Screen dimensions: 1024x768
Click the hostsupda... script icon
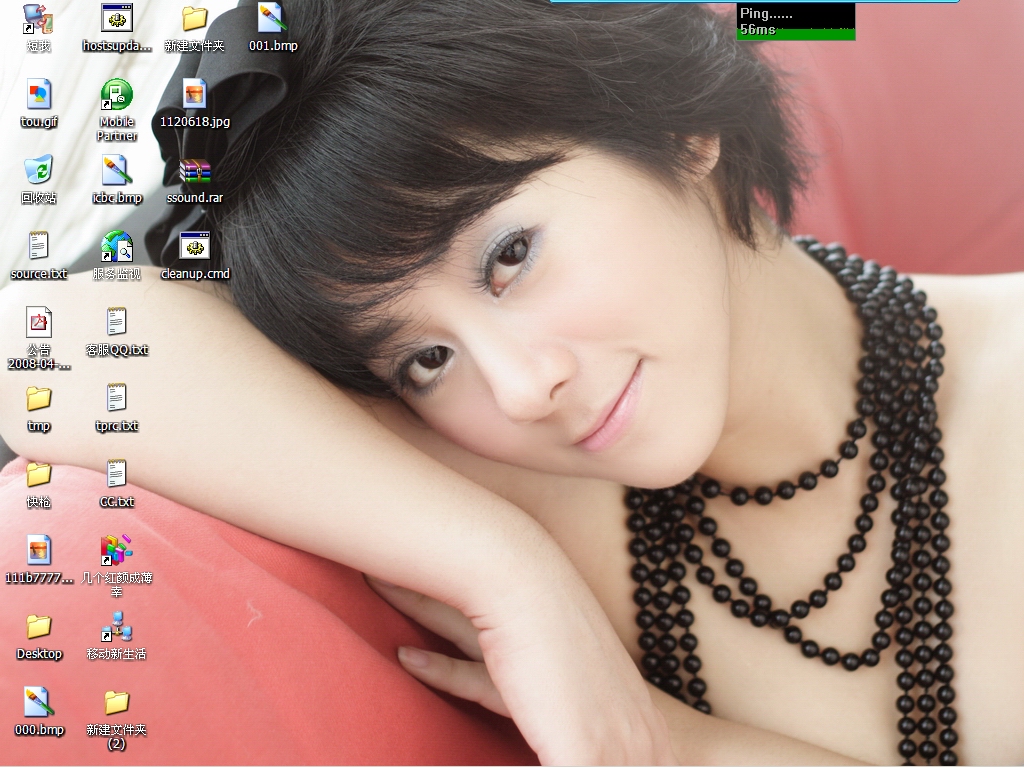coord(116,19)
